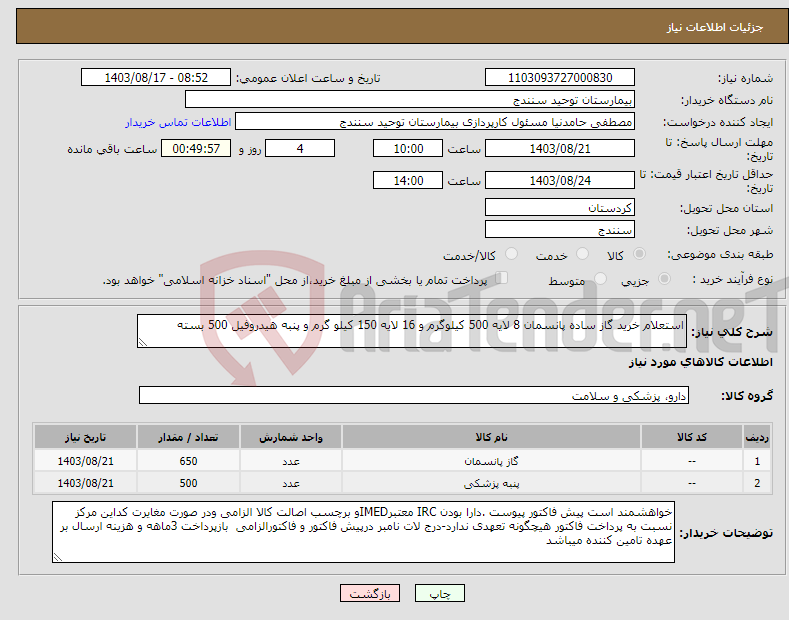The width and height of the screenshot is (789, 620).
Task: Click the نام کالا column header
Action: [x=492, y=437]
